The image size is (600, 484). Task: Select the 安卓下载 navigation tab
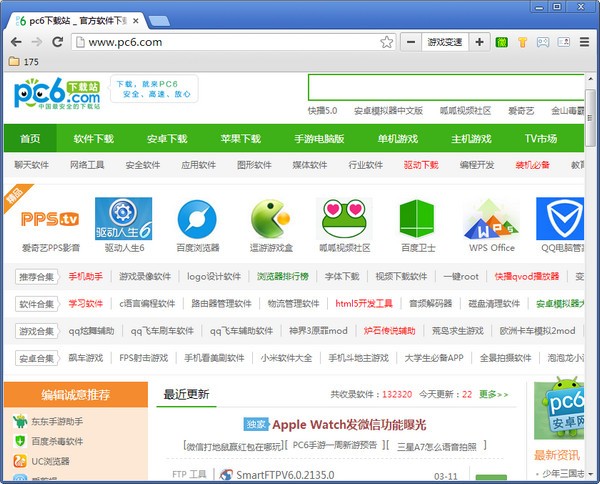coord(167,138)
